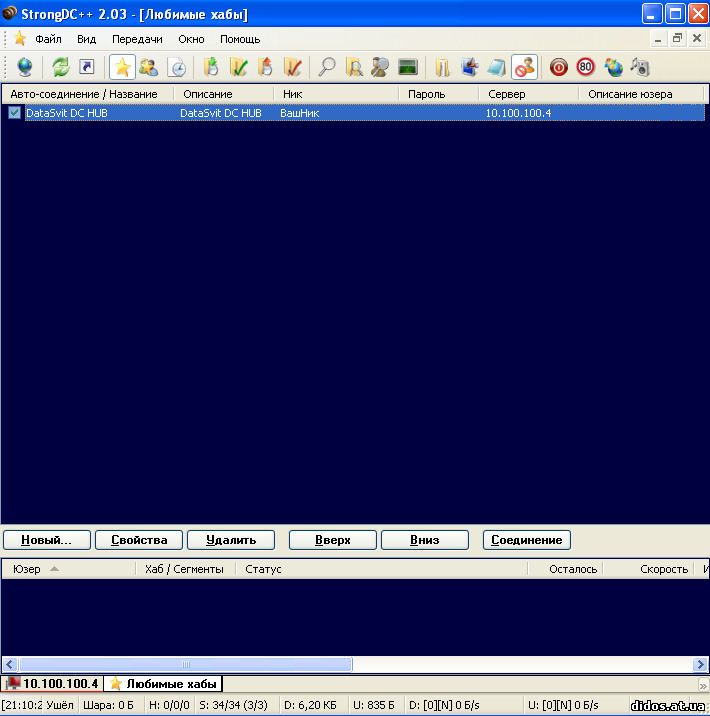
Task: Open Recent Hubs clock icon
Action: 177,67
